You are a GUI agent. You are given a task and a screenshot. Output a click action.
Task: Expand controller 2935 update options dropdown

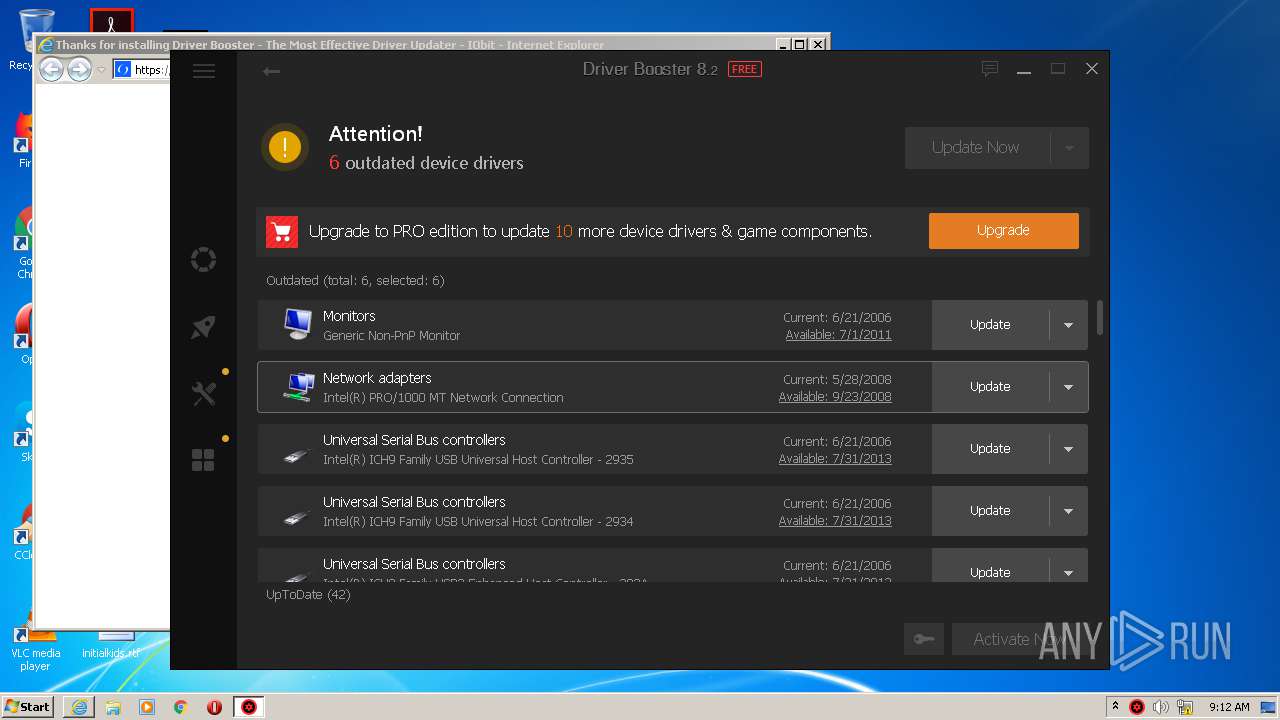click(x=1068, y=449)
